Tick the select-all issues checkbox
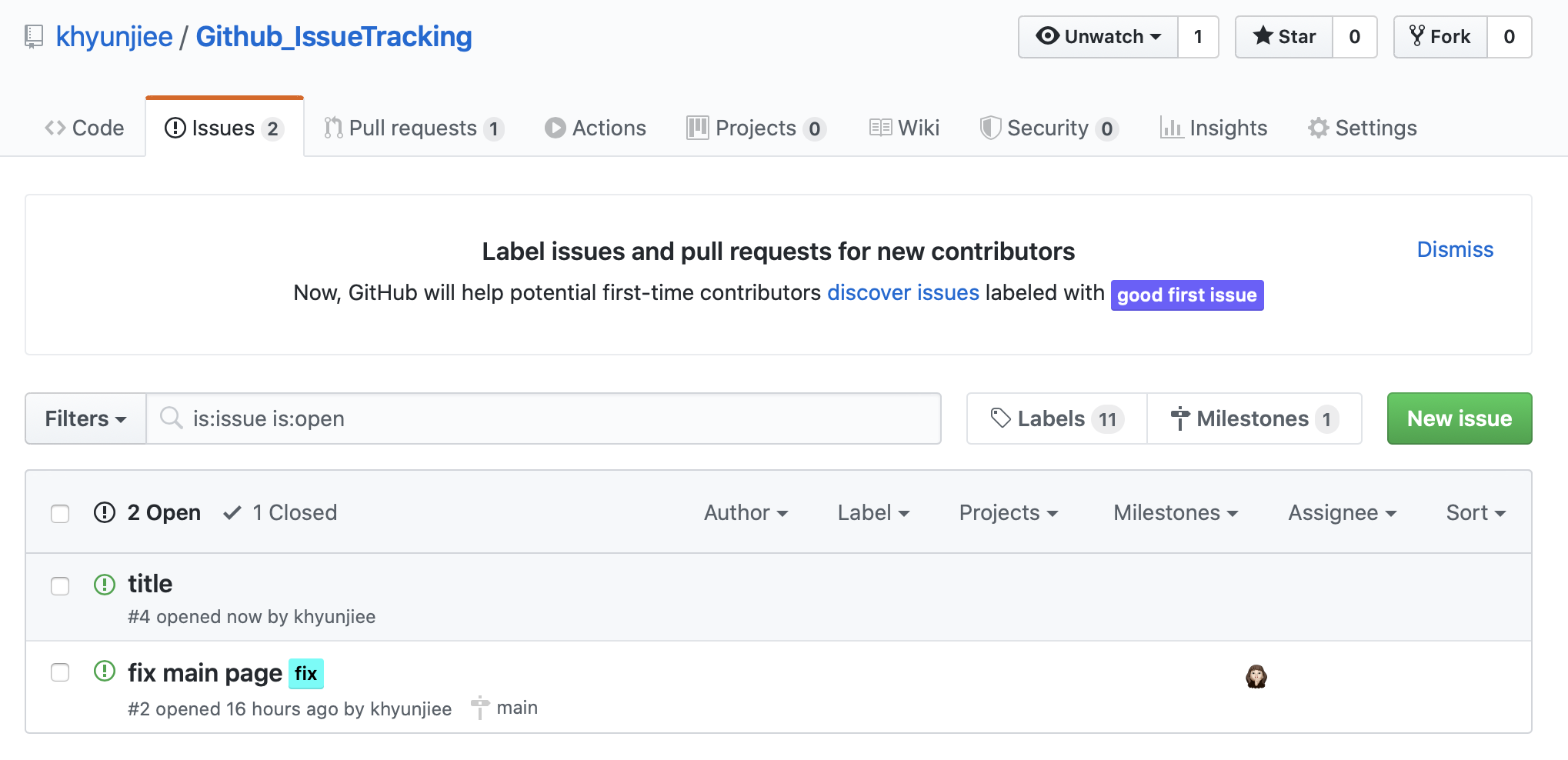The height and width of the screenshot is (760, 1568). coord(60,513)
